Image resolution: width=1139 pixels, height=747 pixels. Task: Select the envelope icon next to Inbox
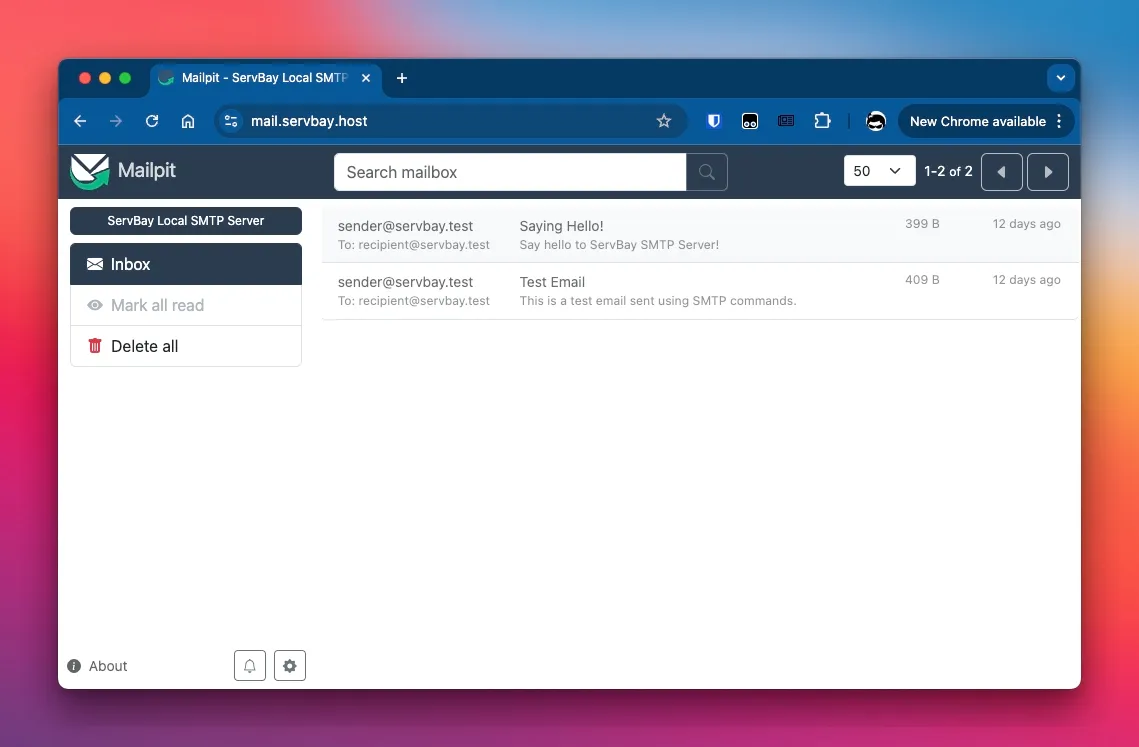point(97,264)
